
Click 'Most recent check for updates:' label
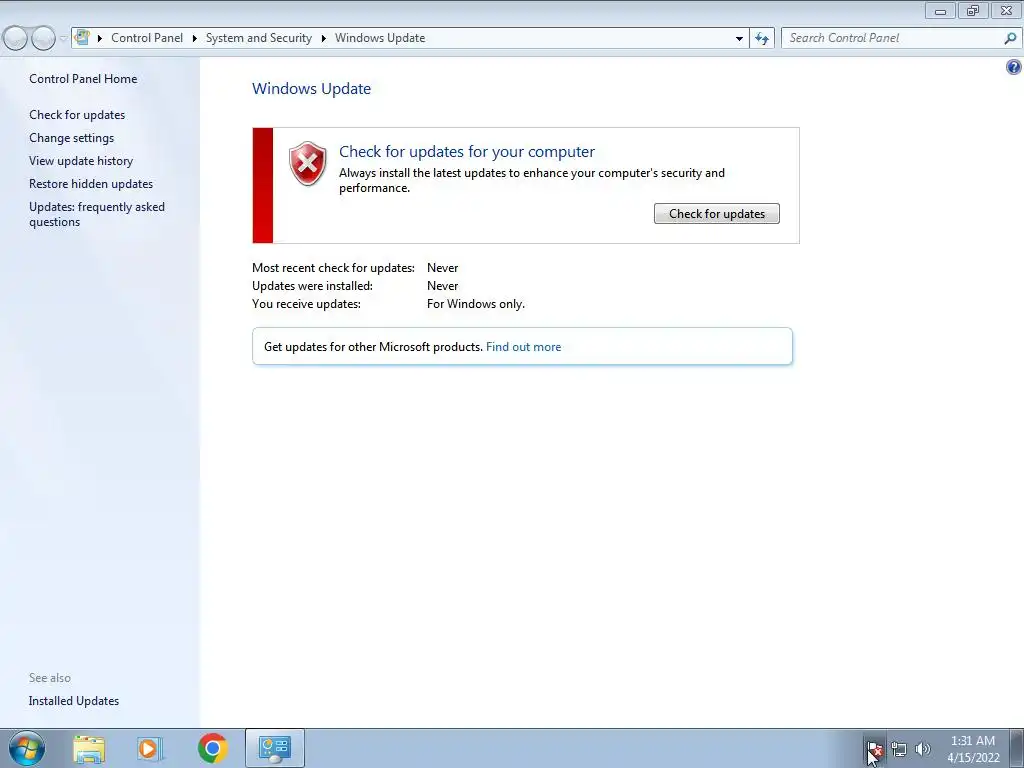coord(333,268)
